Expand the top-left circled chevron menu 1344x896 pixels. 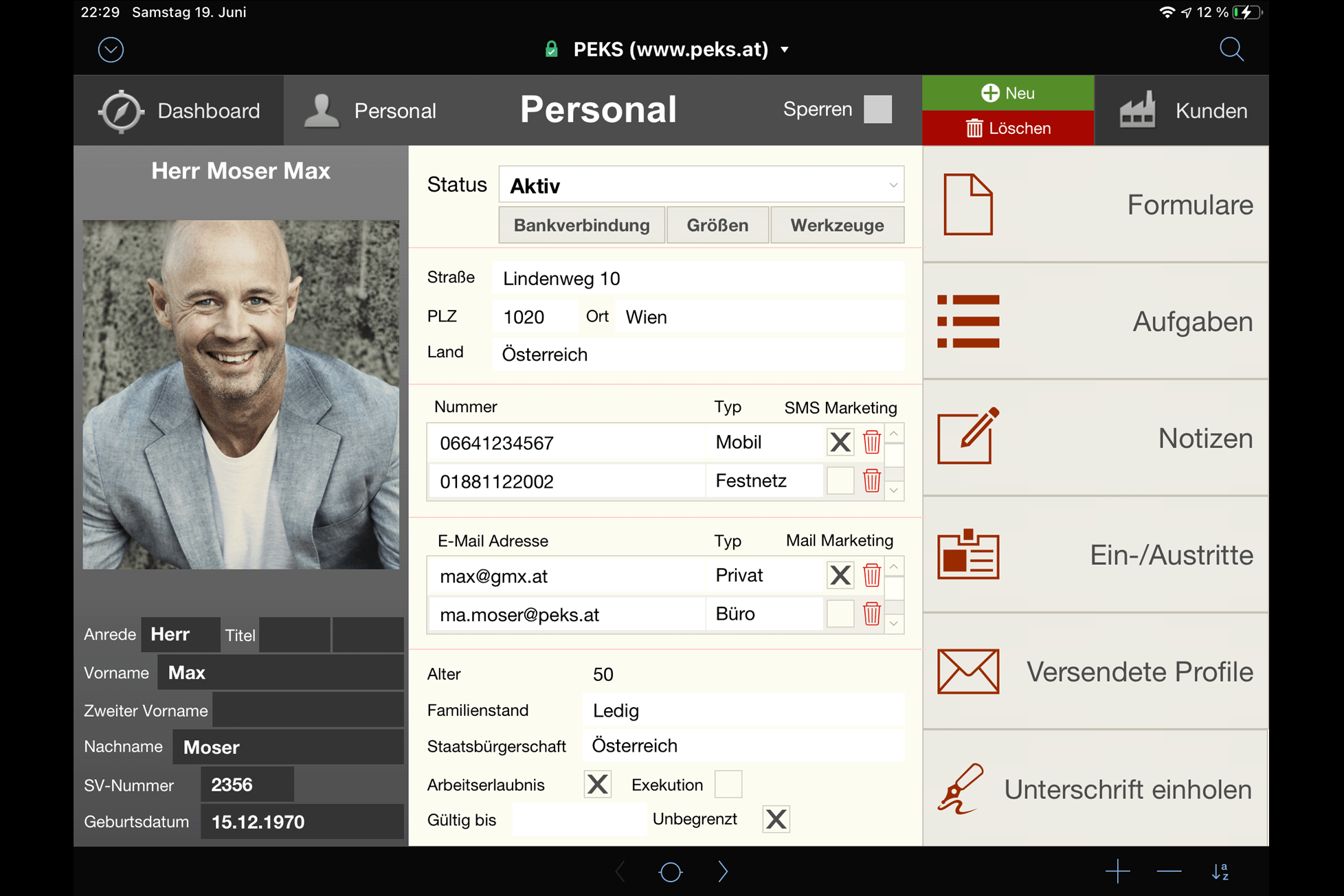(x=111, y=49)
